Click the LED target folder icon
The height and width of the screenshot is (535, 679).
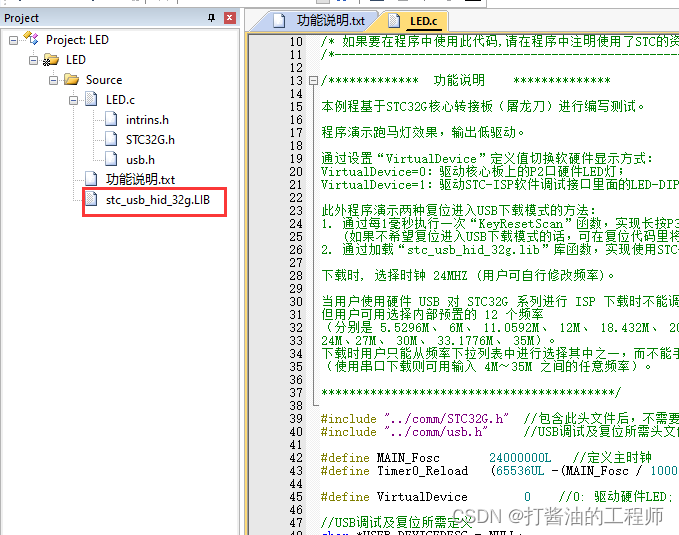[x=51, y=60]
